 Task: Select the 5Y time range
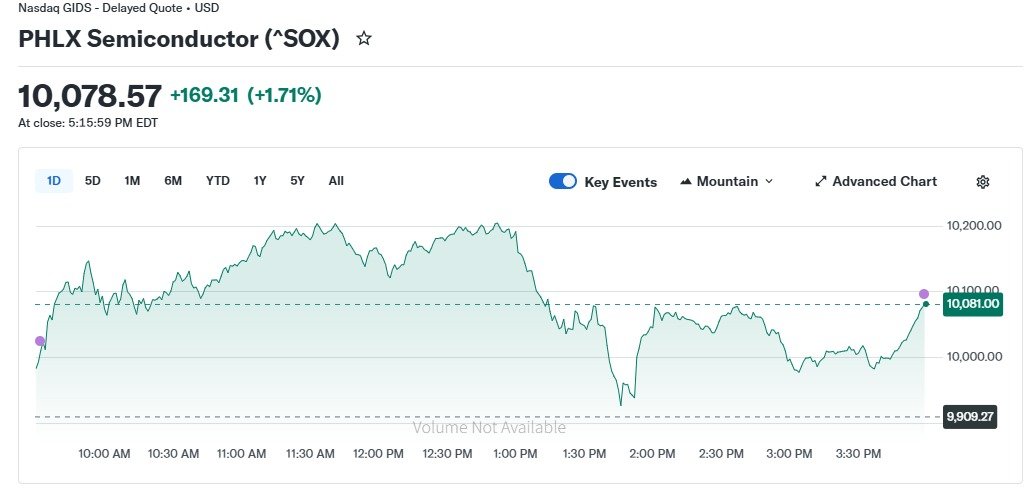(297, 181)
